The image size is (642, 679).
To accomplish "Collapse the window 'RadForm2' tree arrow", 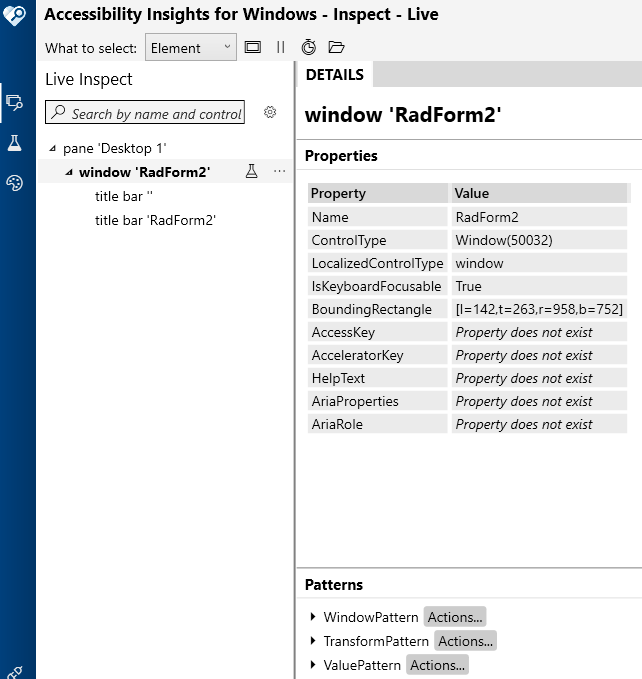I will [69, 172].
